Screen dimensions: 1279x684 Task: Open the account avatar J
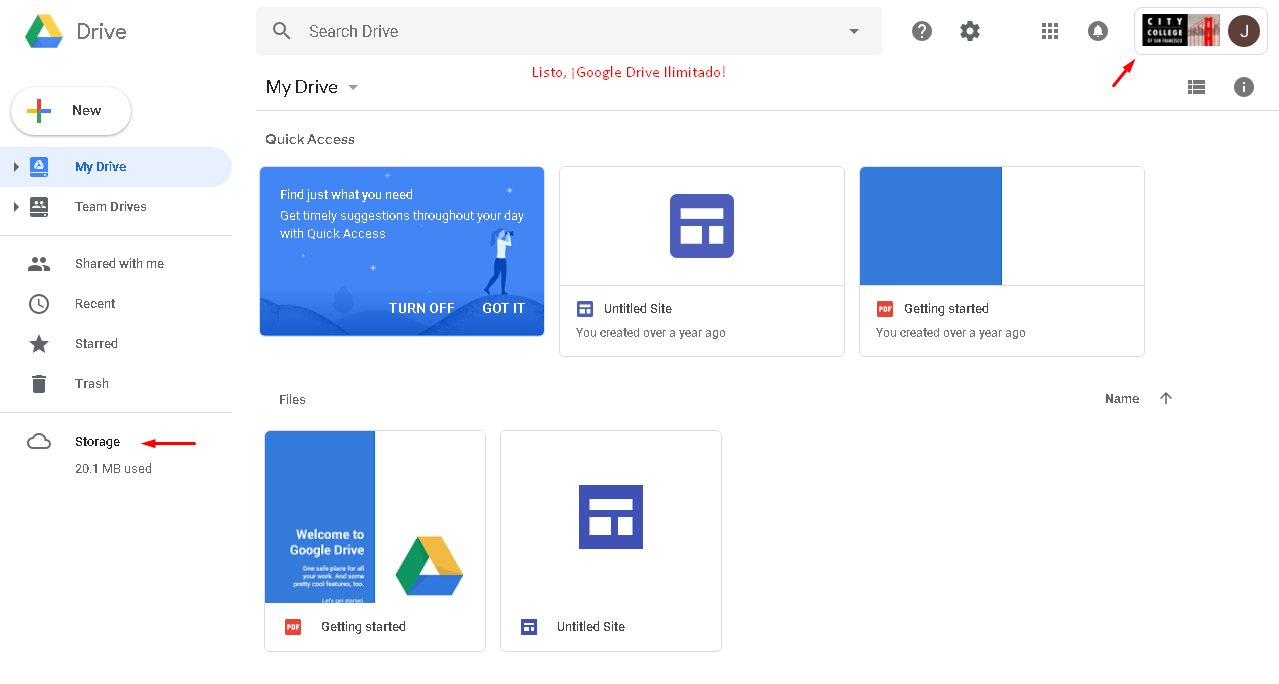pyautogui.click(x=1243, y=31)
